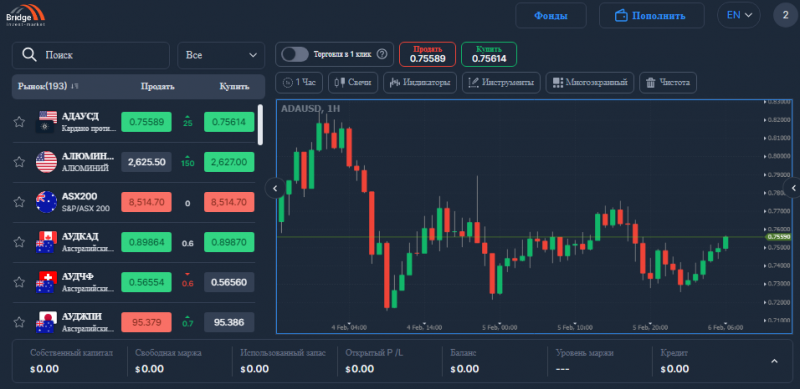The image size is (800, 389).
Task: Select the ASX200 instrument name
Action: click(79, 197)
